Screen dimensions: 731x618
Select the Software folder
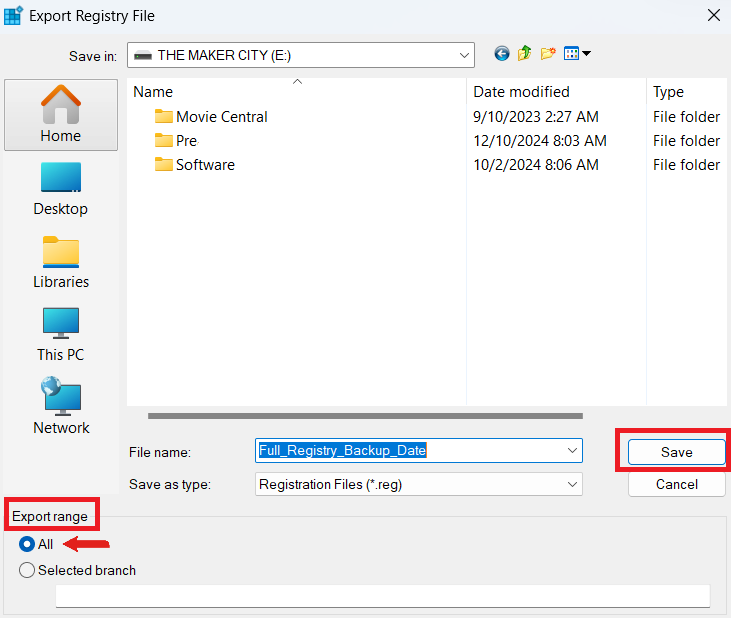point(195,165)
